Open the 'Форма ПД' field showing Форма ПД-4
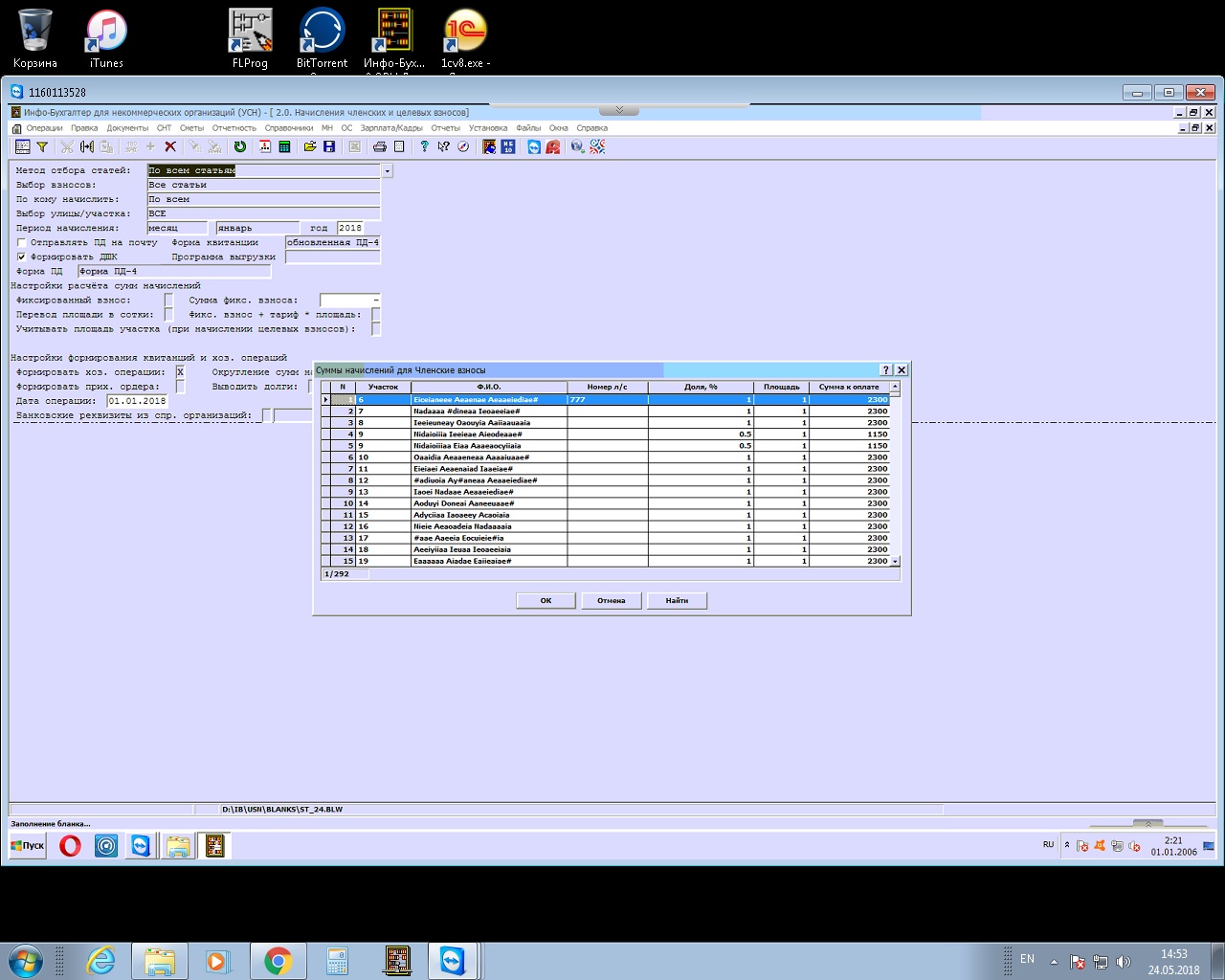Image resolution: width=1225 pixels, height=980 pixels. [174, 271]
